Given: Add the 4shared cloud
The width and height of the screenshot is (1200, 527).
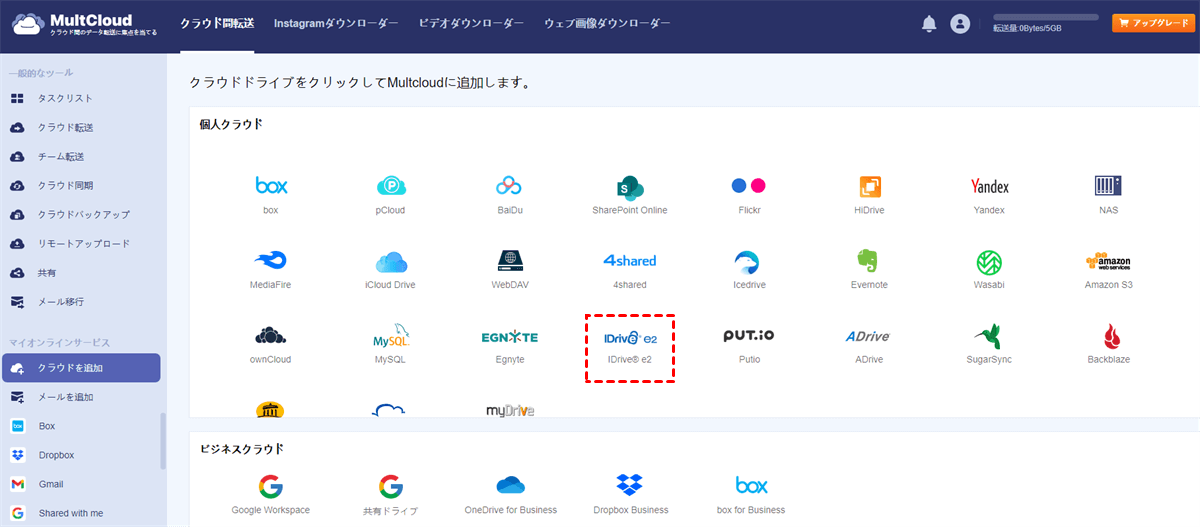Looking at the screenshot, I should point(630,261).
